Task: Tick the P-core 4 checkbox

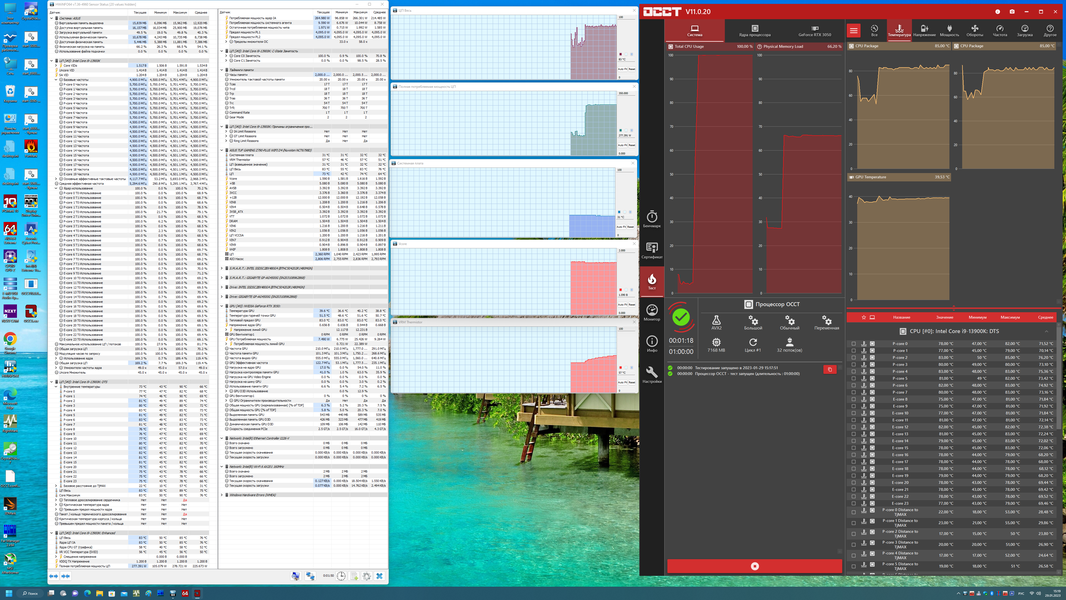Action: click(x=854, y=372)
